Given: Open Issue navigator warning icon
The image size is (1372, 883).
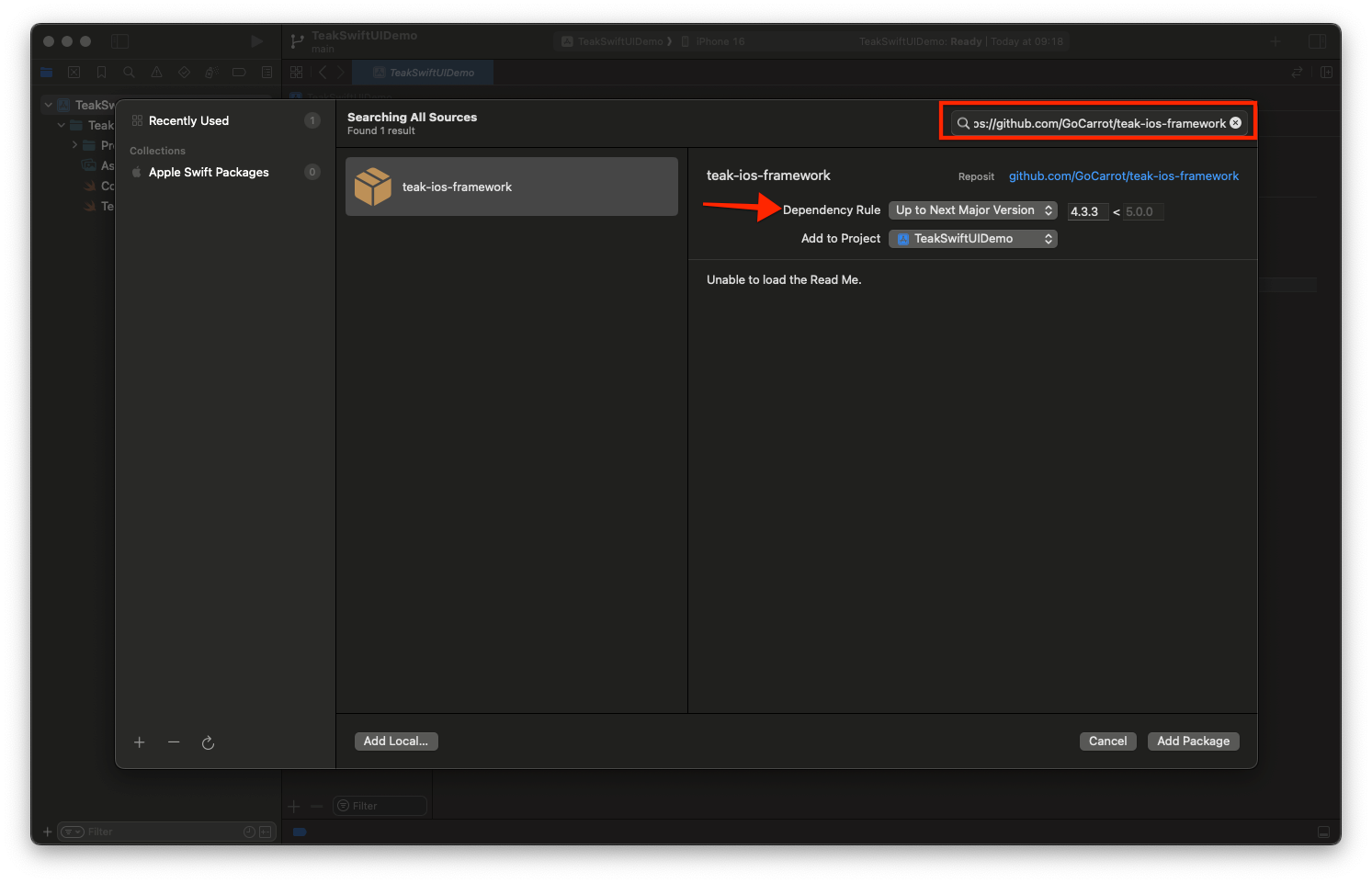Looking at the screenshot, I should (156, 73).
